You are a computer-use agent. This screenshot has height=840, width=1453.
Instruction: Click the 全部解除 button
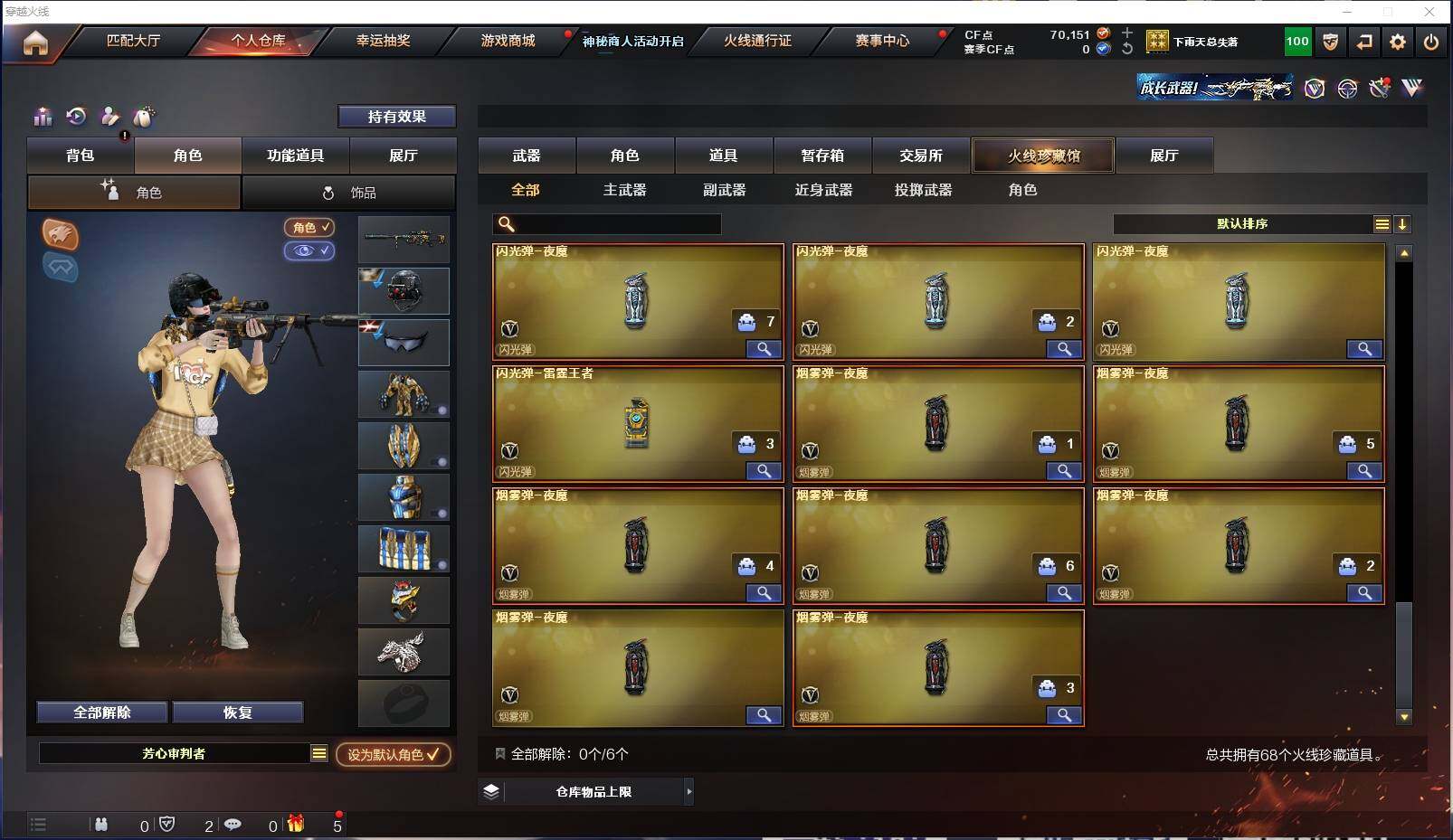pos(102,713)
